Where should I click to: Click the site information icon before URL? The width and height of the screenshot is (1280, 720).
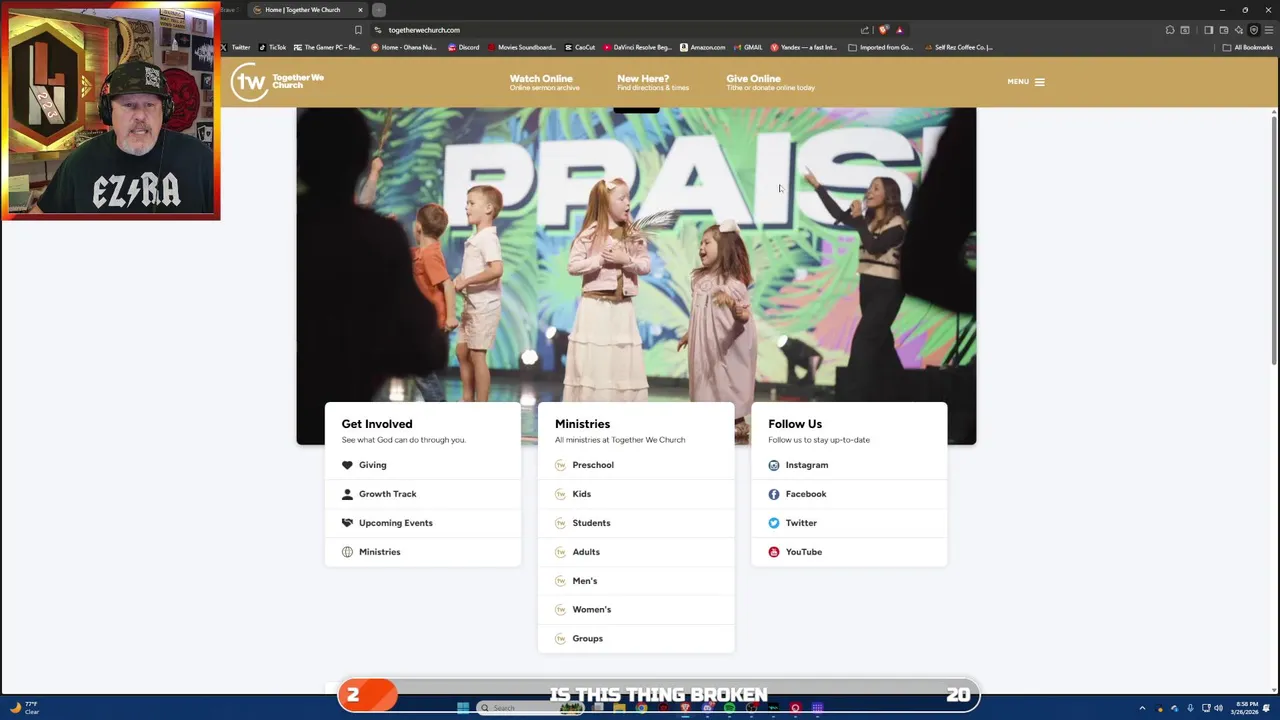pos(377,30)
